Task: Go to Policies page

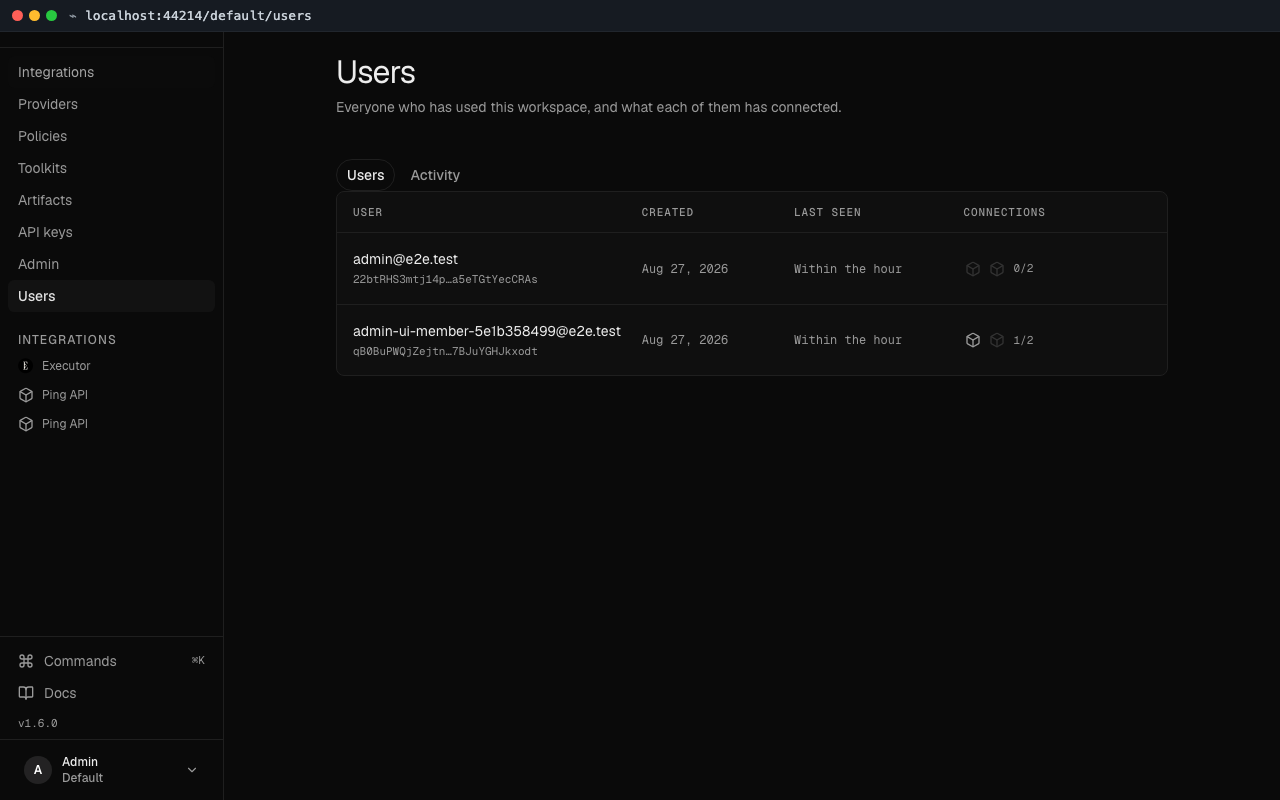Action: tap(111, 136)
